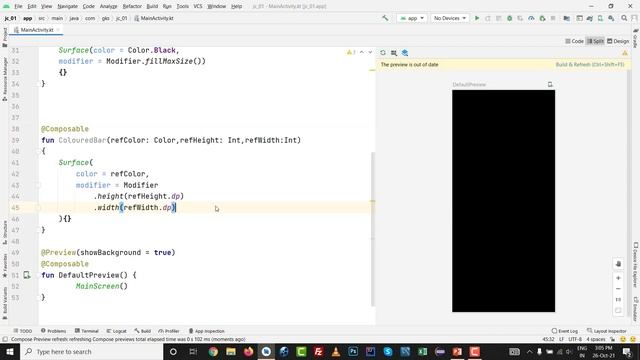
Task: Open VLC media player from taskbar
Action: click(x=336, y=351)
